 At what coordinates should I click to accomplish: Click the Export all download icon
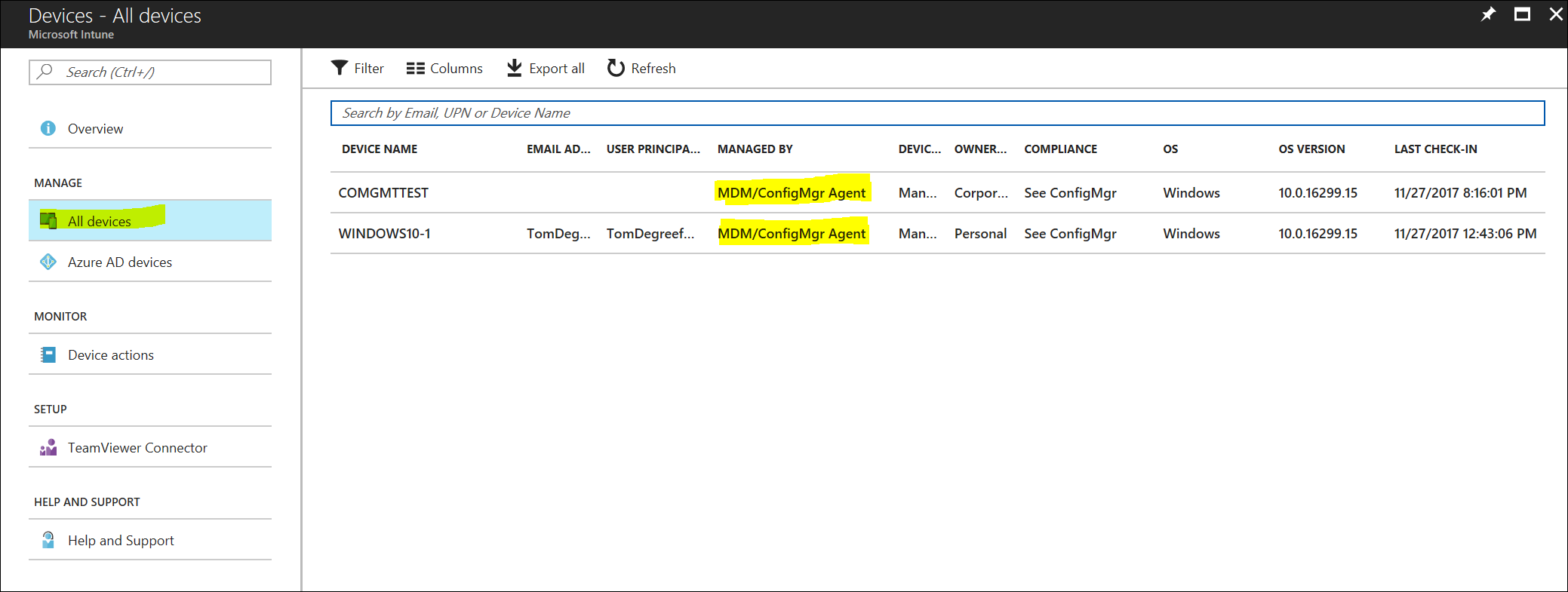[x=515, y=68]
